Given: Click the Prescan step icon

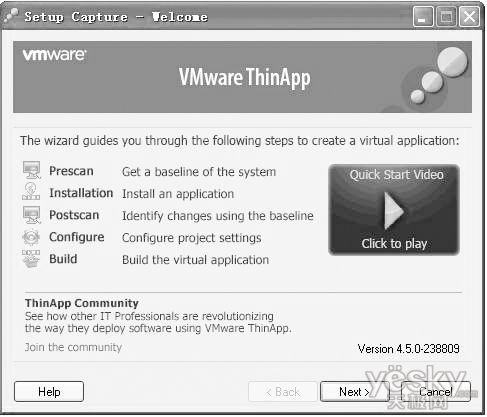Looking at the screenshot, I should coord(32,170).
